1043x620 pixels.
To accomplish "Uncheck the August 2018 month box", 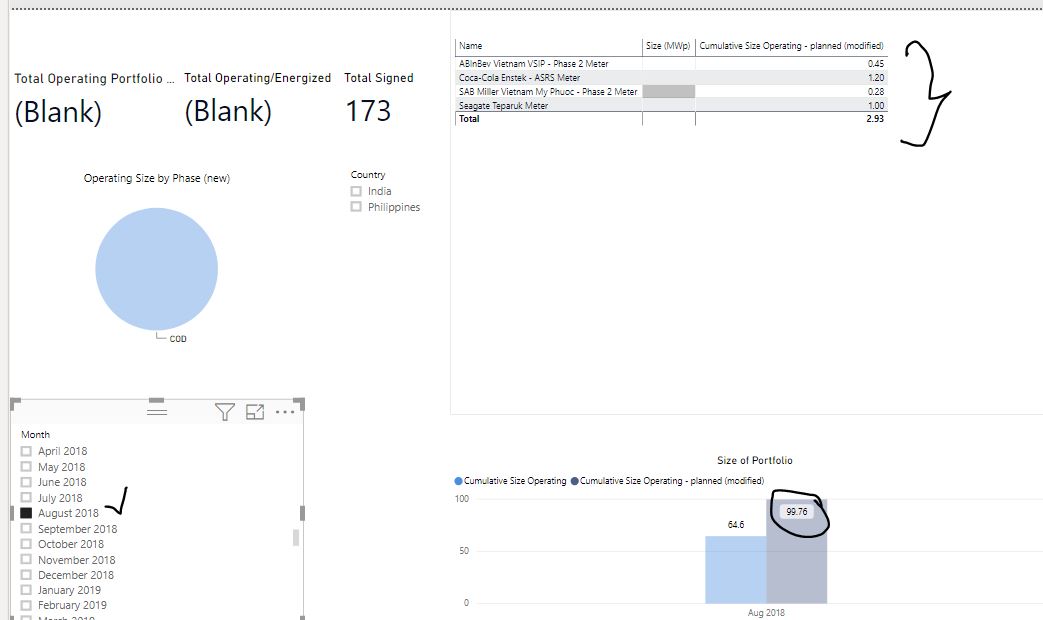I will click(26, 513).
